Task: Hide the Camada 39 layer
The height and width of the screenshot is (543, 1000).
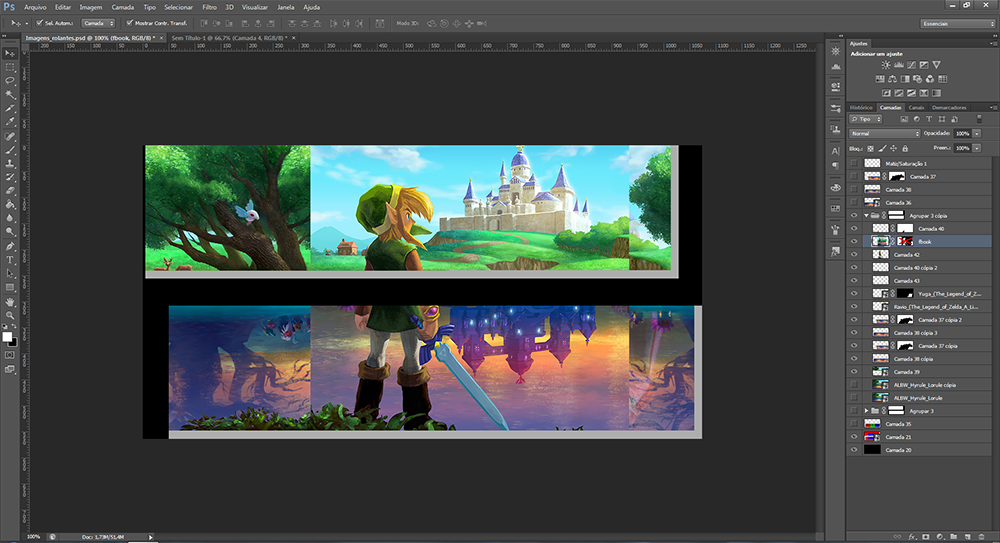Action: click(854, 372)
